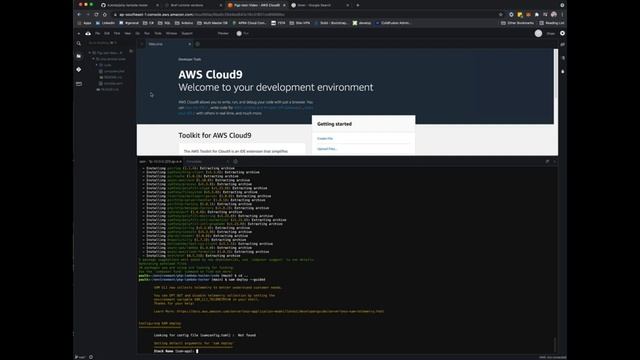Screen dimensions: 640x360
Task: Open the search panel magnifier icon
Action: 79,43
